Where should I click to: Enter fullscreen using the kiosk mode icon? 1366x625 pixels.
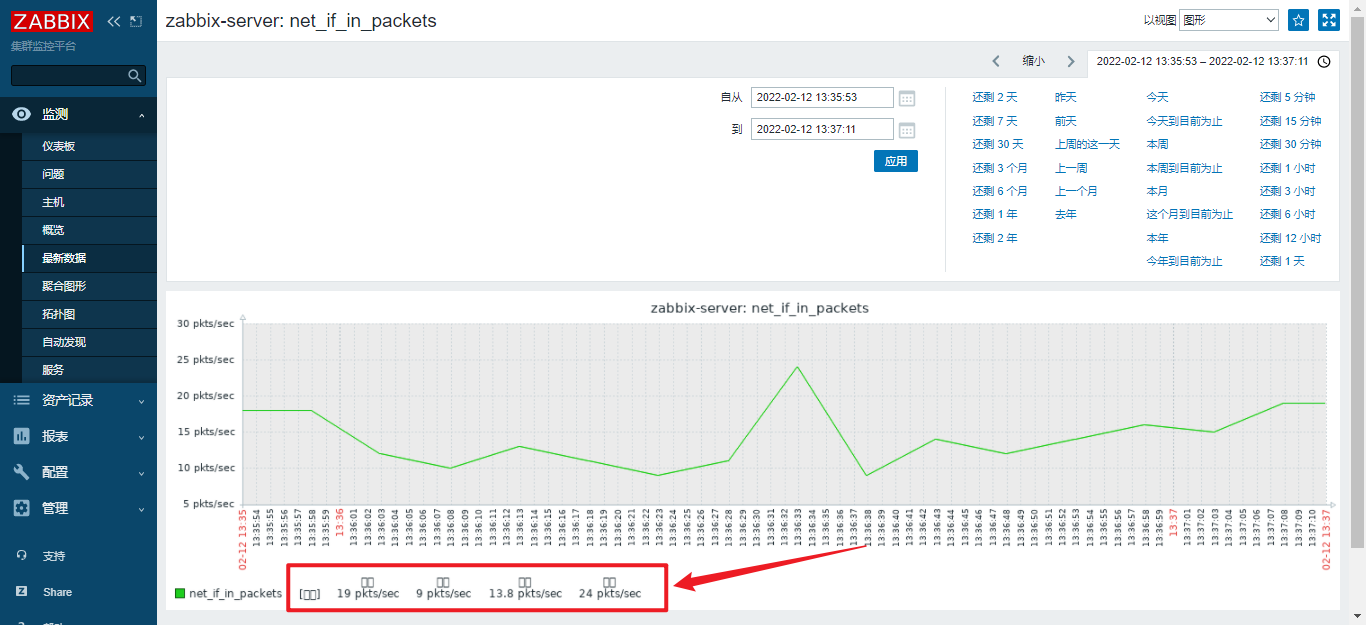click(x=1328, y=20)
